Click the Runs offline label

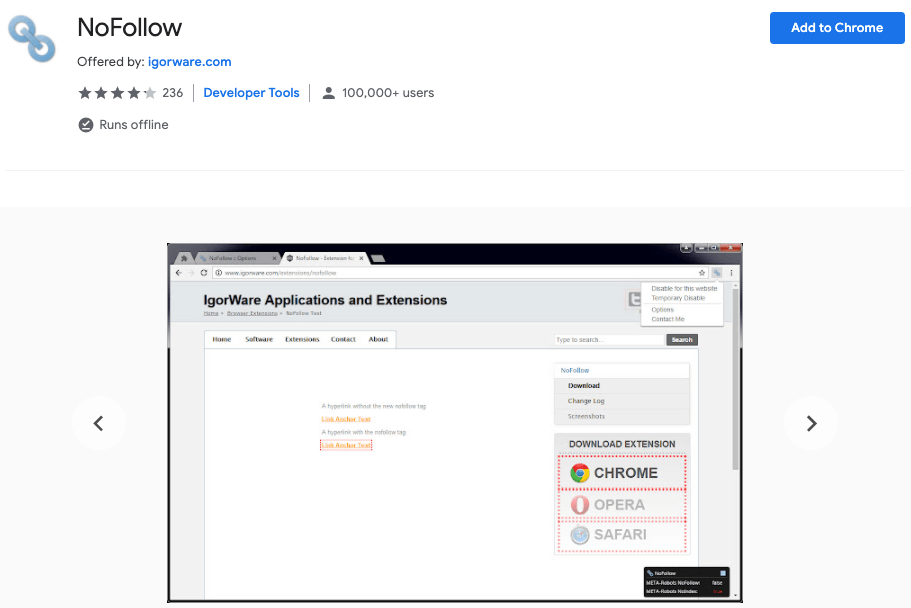(x=134, y=125)
